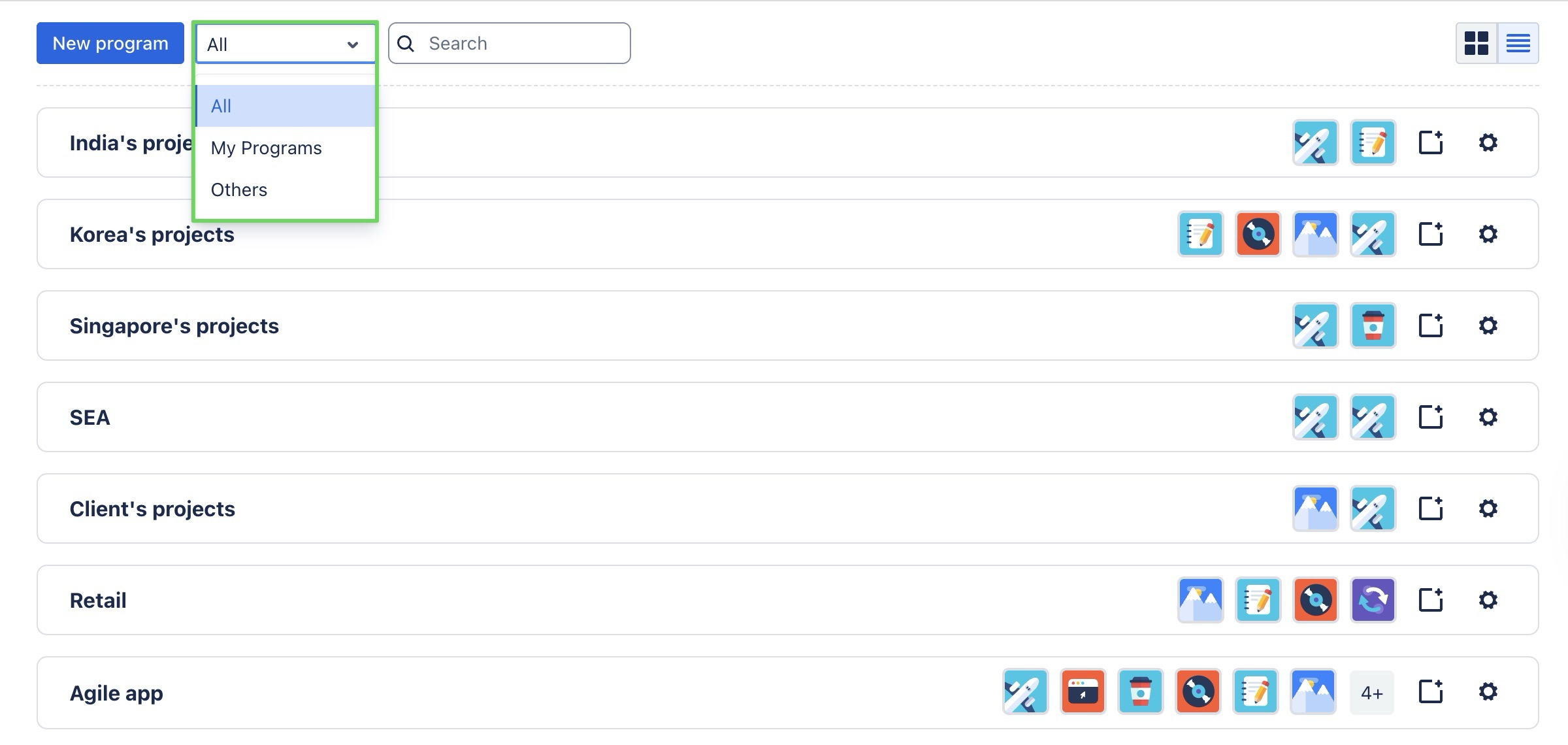Viewport: 1568px width, 745px height.
Task: Select My Programs from filter list
Action: pyautogui.click(x=266, y=148)
